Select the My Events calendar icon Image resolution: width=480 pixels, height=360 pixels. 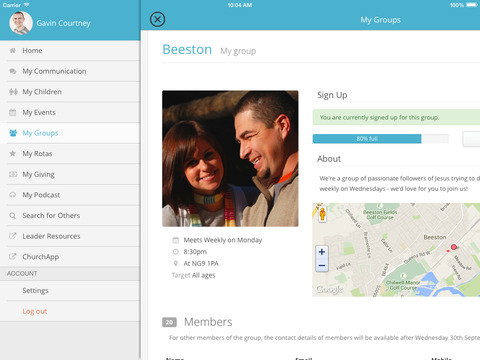(13, 112)
